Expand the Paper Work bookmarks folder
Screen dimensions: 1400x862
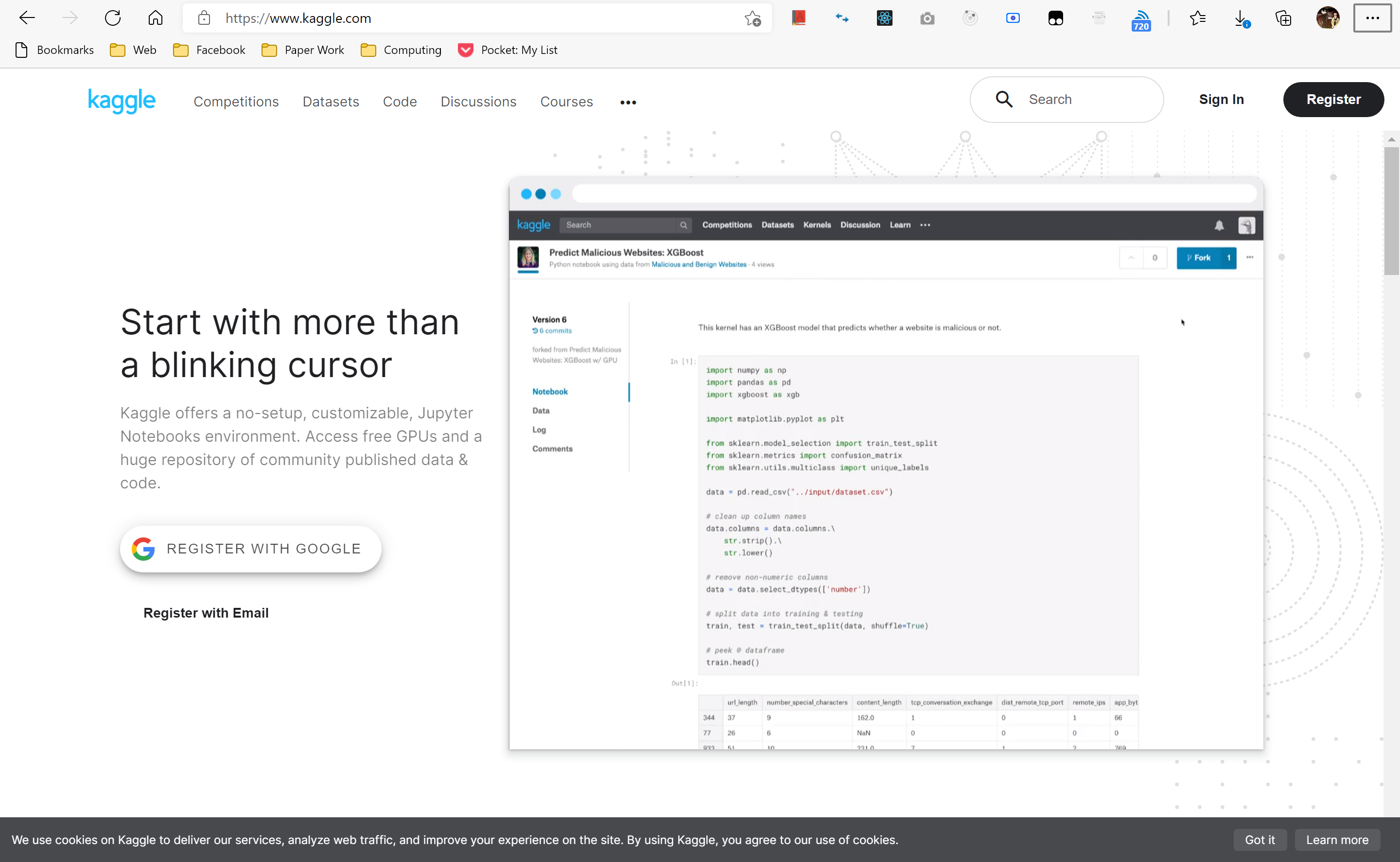coord(303,50)
